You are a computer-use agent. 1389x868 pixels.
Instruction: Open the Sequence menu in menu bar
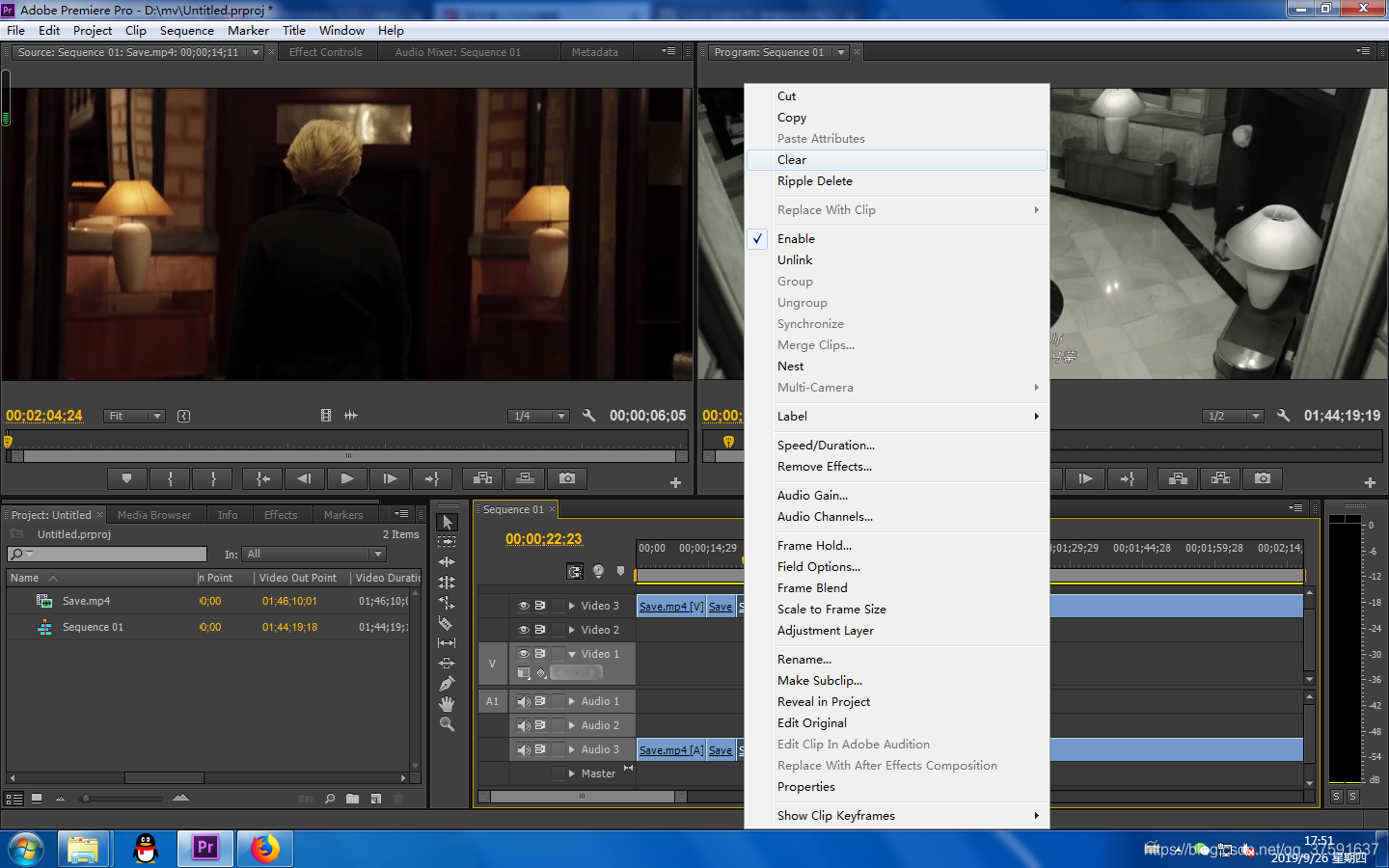[187, 30]
